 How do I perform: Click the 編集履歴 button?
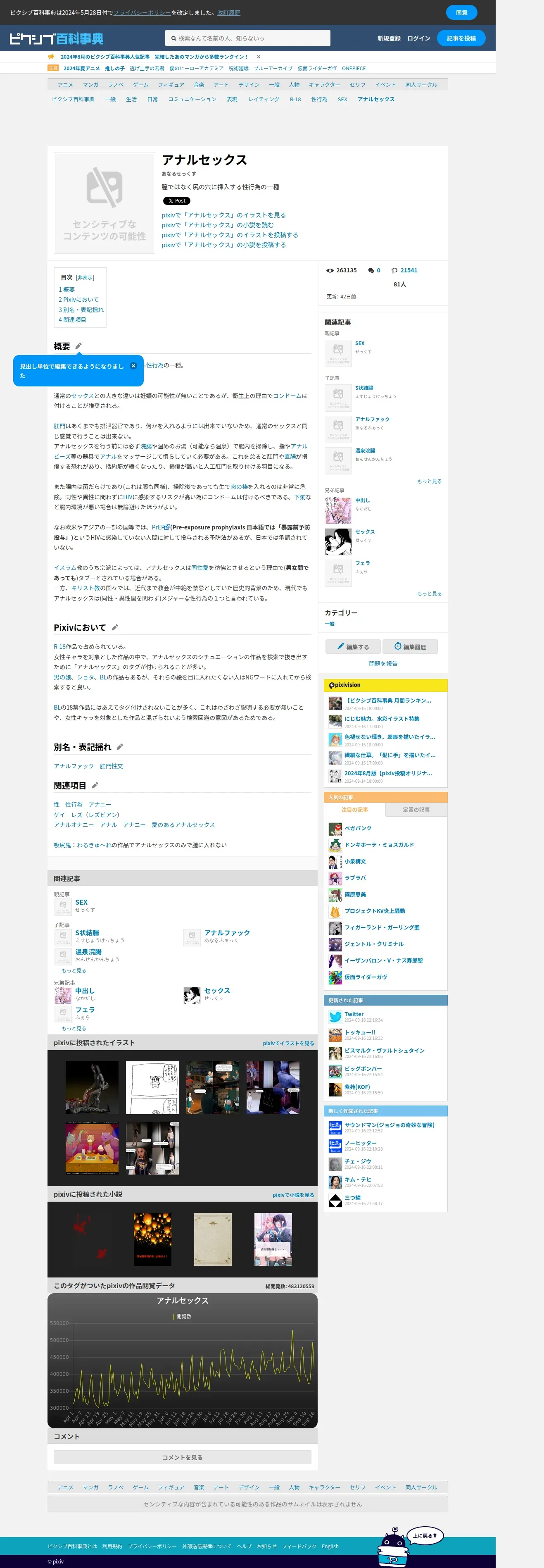(x=410, y=646)
